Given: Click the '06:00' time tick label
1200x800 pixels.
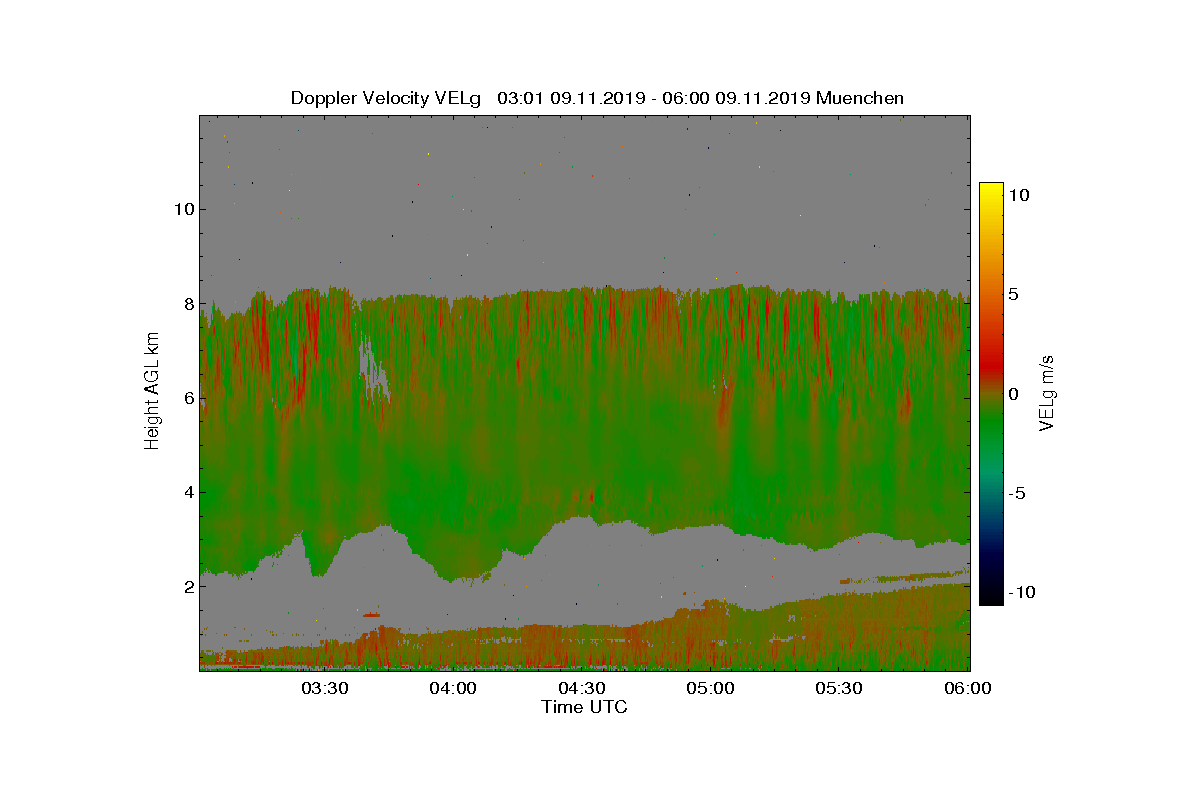Looking at the screenshot, I should (x=968, y=688).
